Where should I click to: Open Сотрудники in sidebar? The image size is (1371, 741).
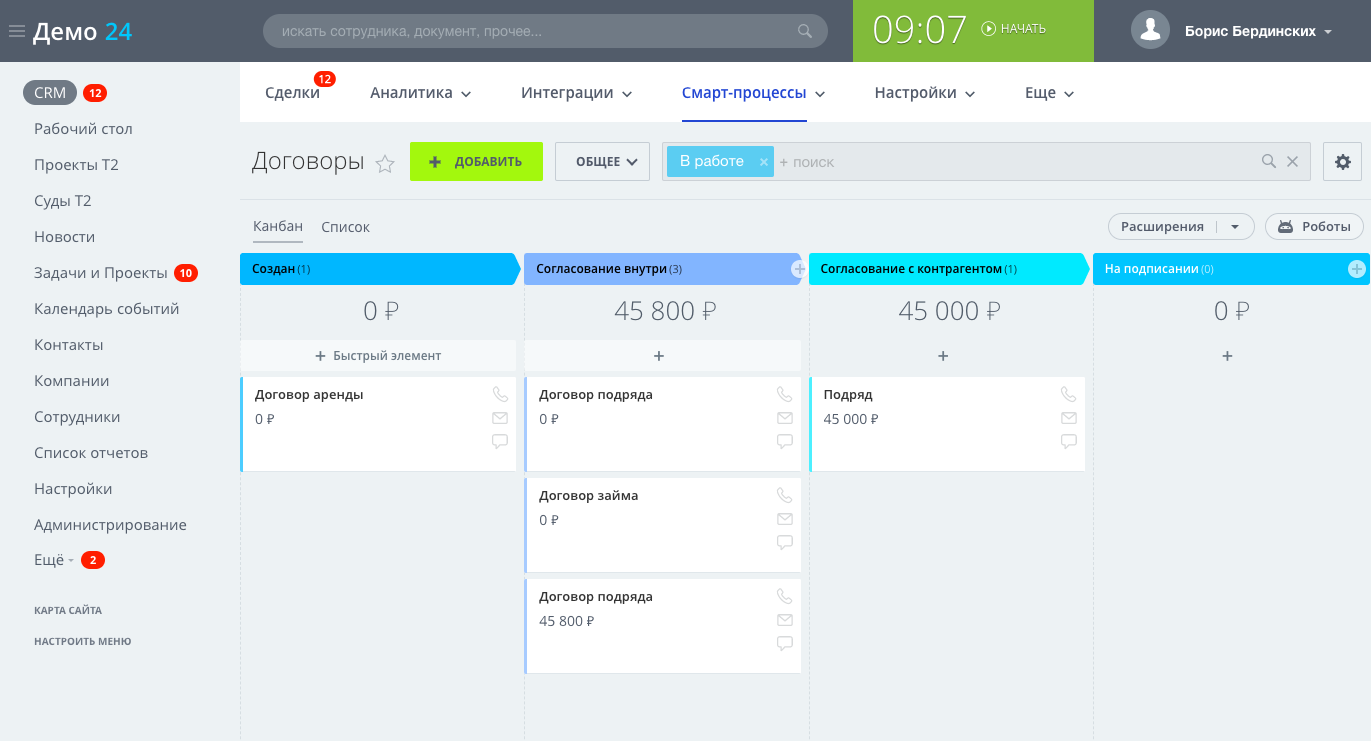tap(77, 417)
